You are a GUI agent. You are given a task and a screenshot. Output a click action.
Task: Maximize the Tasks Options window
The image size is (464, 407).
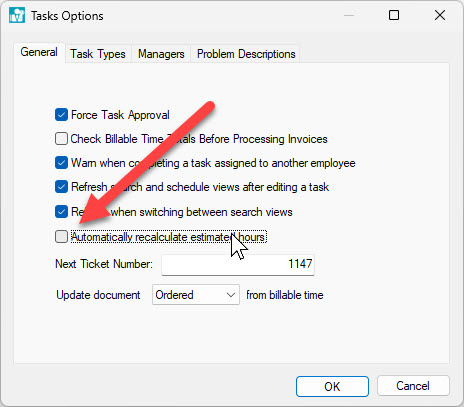click(x=394, y=15)
